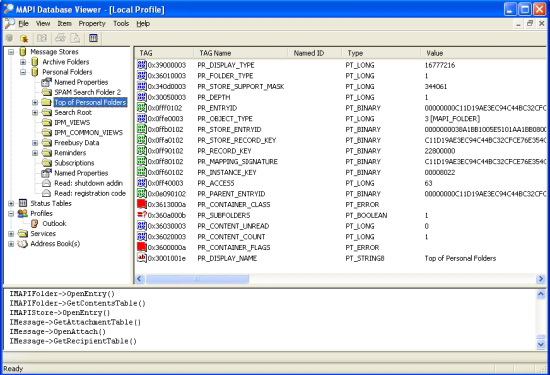Click the first Named Properties icon under Personal Folders
The height and width of the screenshot is (375, 550).
point(46,82)
